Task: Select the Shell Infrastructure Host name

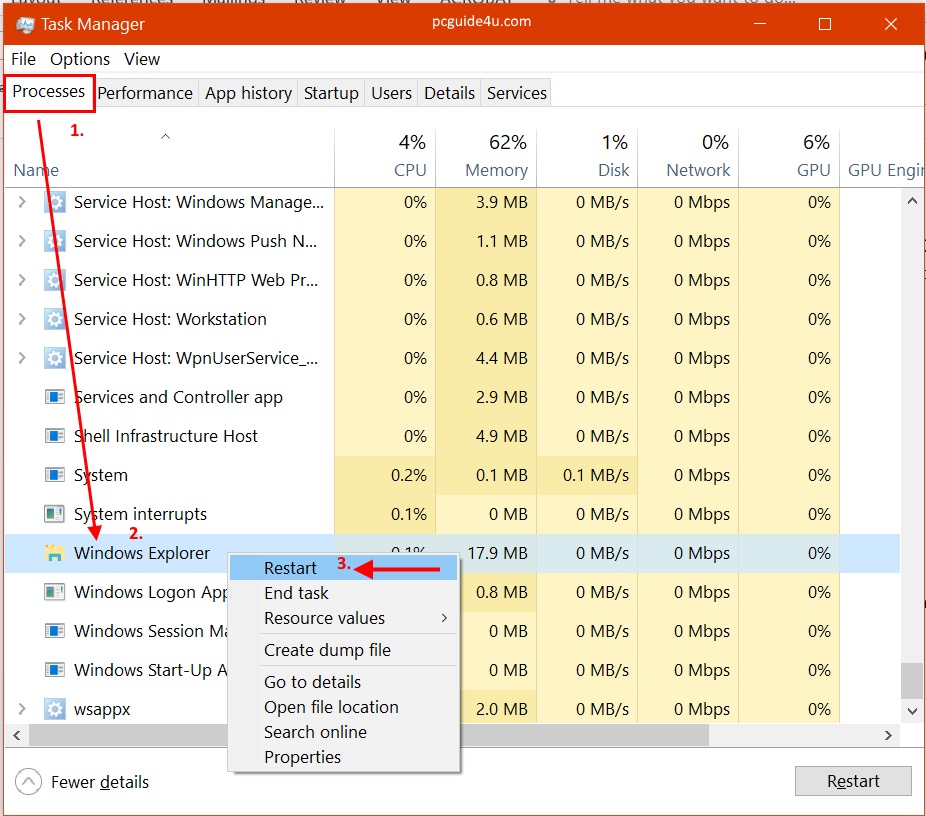Action: point(165,436)
